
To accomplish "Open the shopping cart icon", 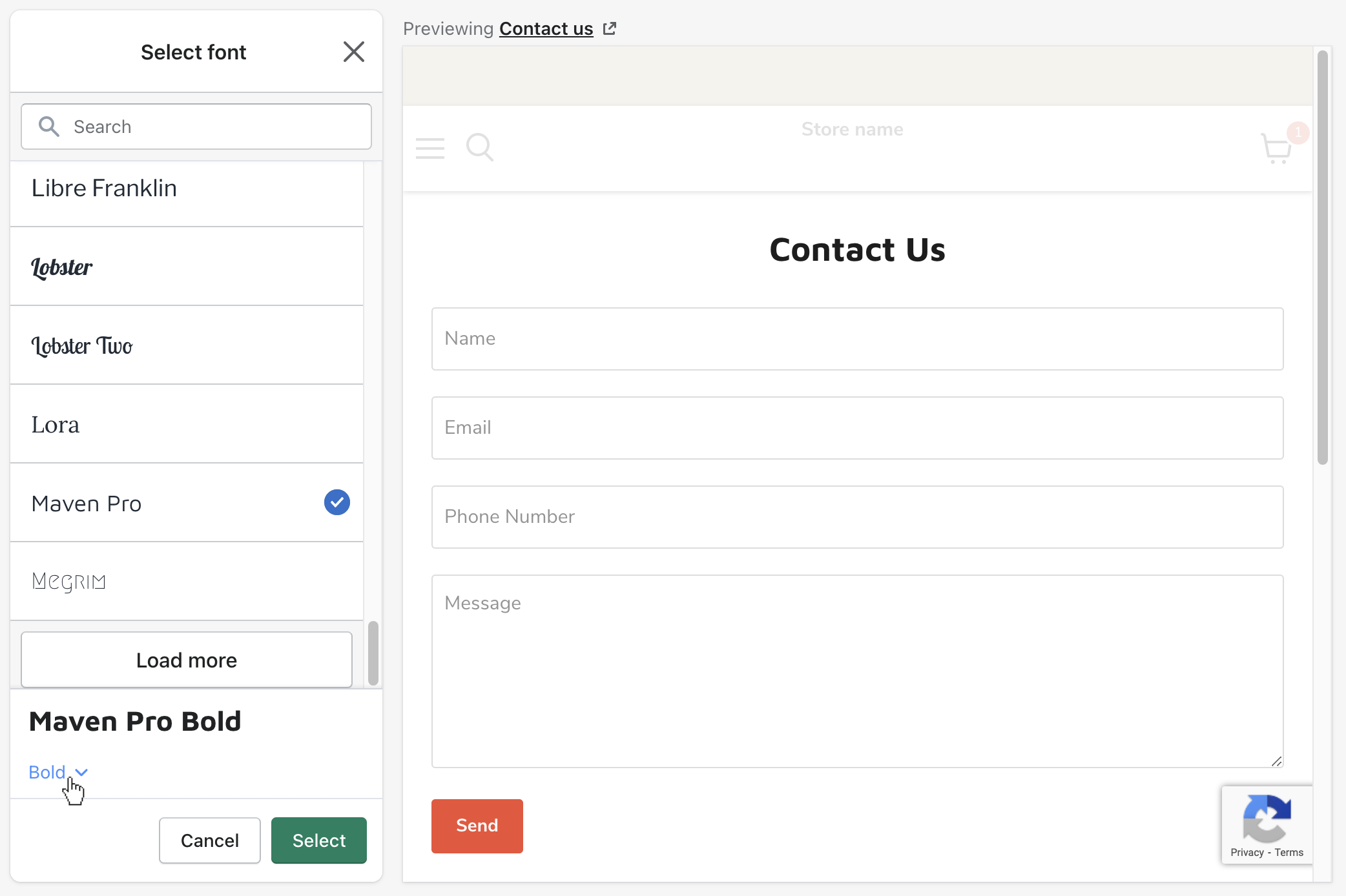I will pos(1276,148).
